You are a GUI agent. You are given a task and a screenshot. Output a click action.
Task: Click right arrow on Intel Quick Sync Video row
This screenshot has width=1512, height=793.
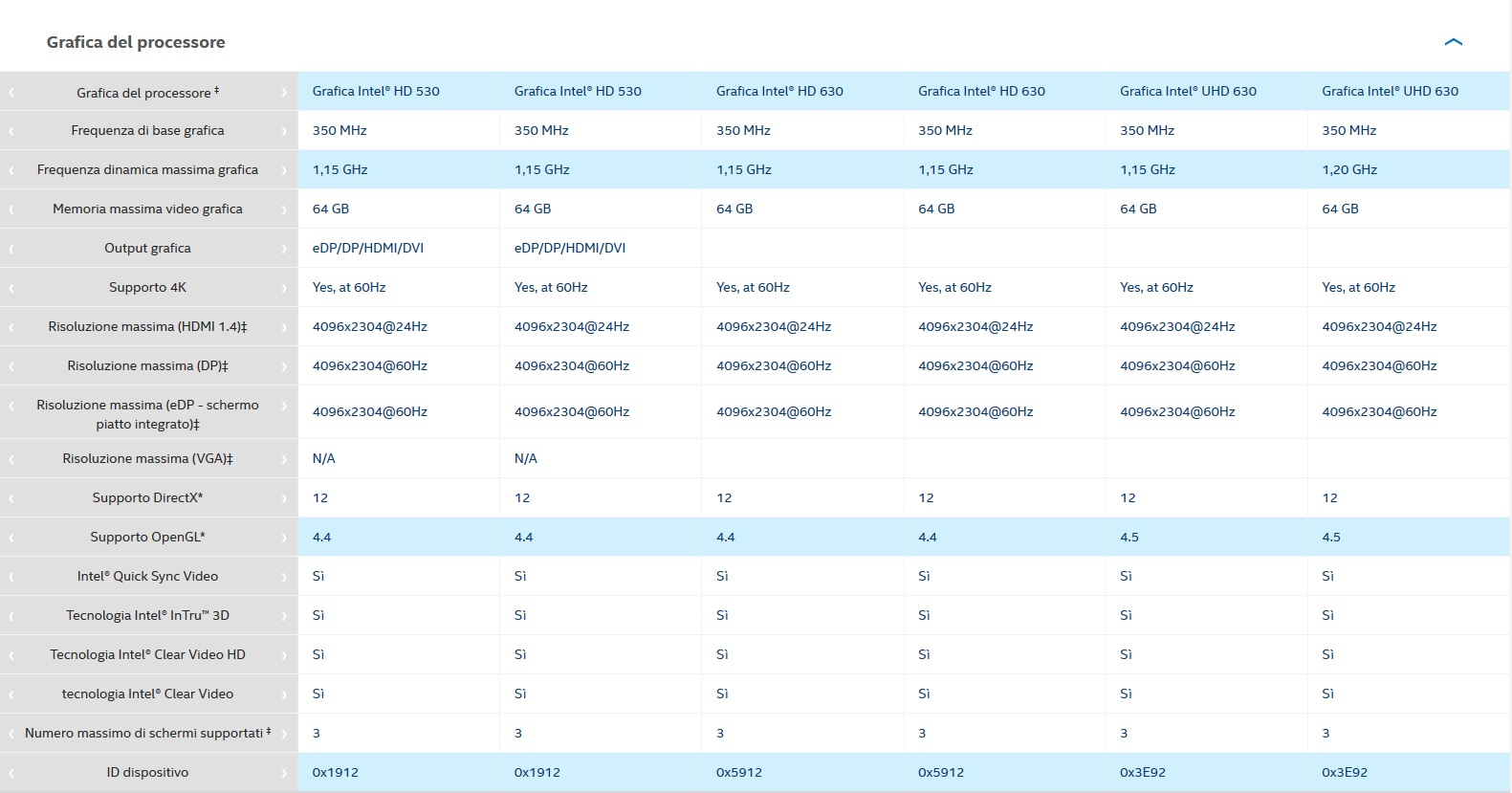click(x=284, y=577)
